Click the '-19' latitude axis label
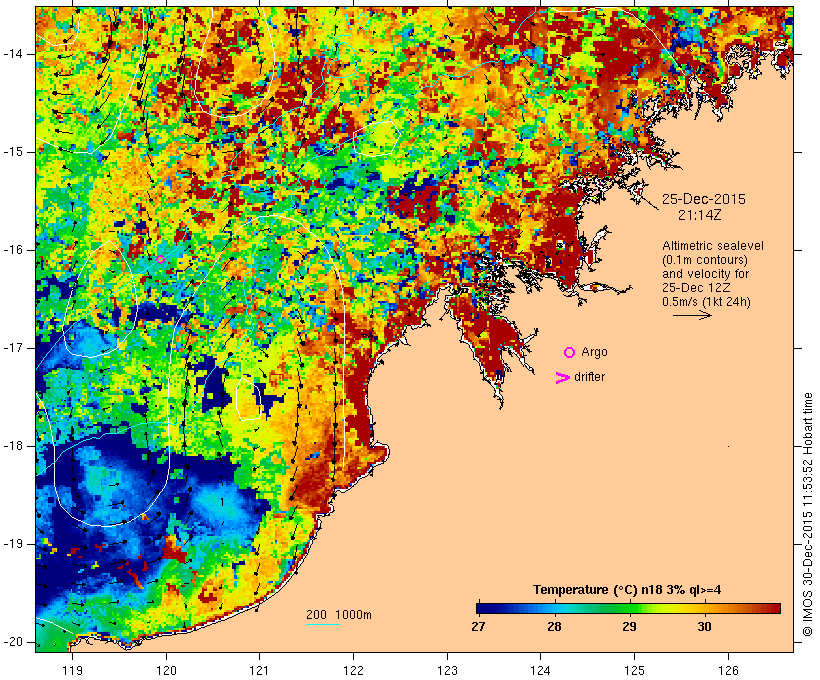The width and height of the screenshot is (820, 680). coord(13,545)
